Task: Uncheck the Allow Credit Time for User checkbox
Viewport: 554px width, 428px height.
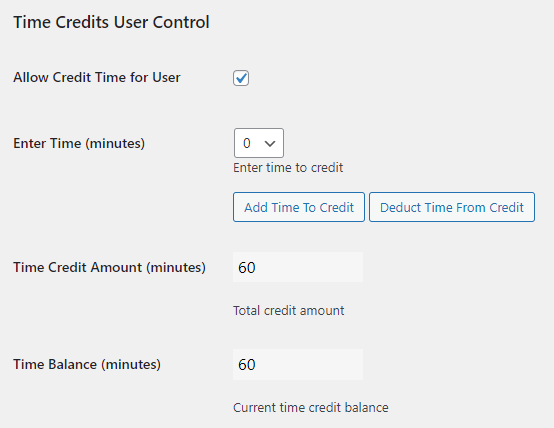Action: (x=241, y=78)
